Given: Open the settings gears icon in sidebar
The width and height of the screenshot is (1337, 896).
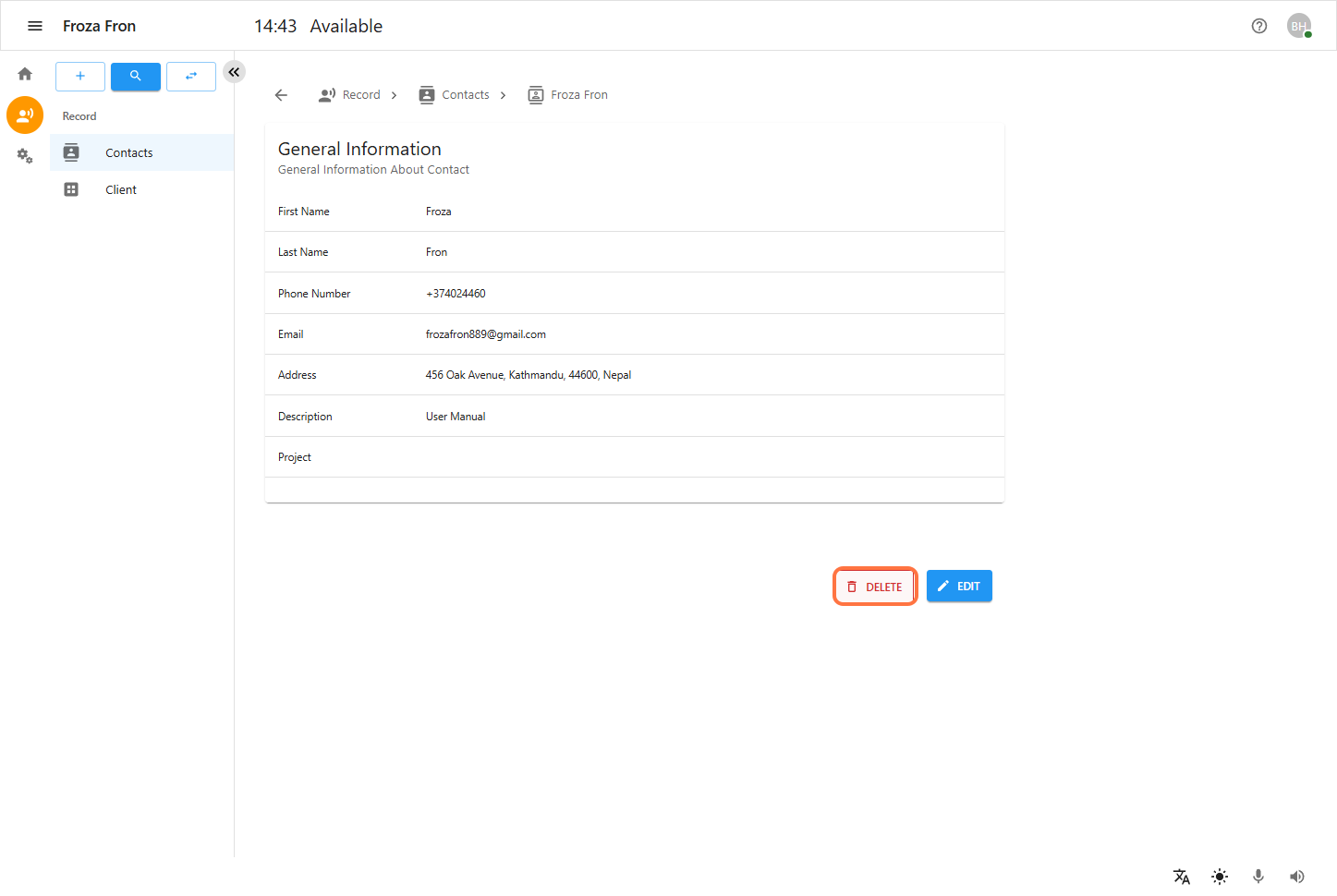Looking at the screenshot, I should pos(25,156).
